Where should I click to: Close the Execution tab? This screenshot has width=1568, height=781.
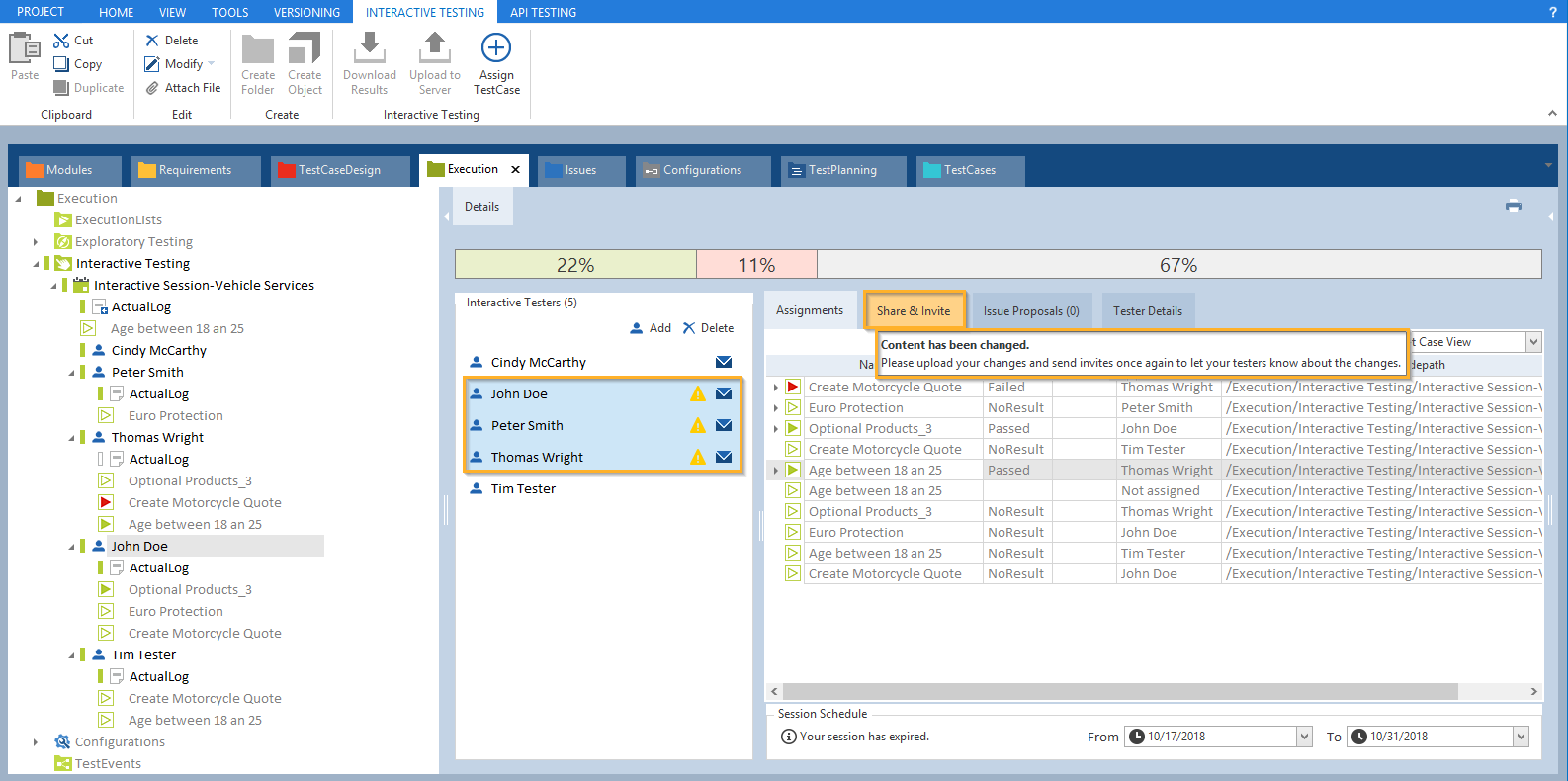tap(515, 169)
